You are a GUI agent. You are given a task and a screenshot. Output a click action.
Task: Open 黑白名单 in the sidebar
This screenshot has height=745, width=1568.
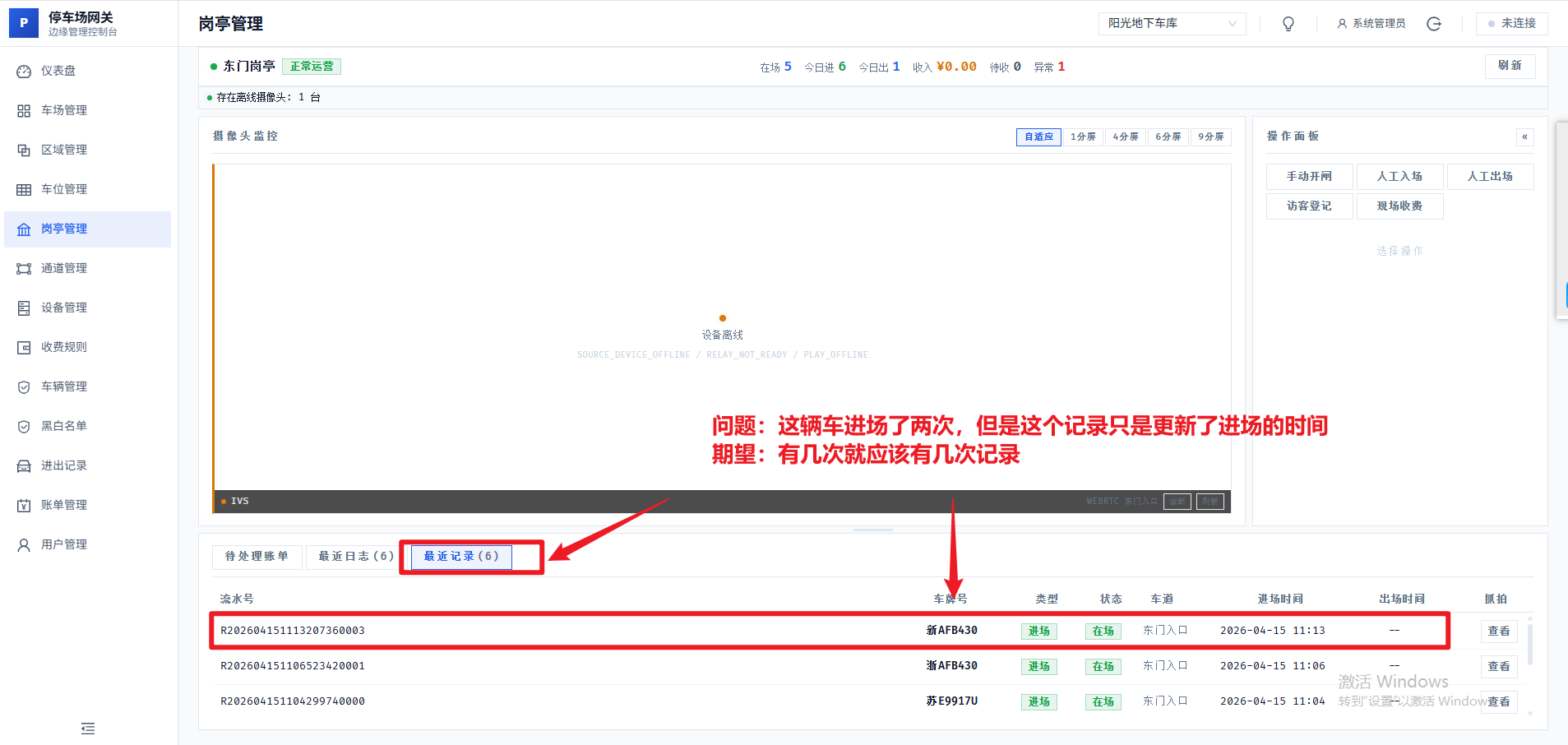coord(64,426)
